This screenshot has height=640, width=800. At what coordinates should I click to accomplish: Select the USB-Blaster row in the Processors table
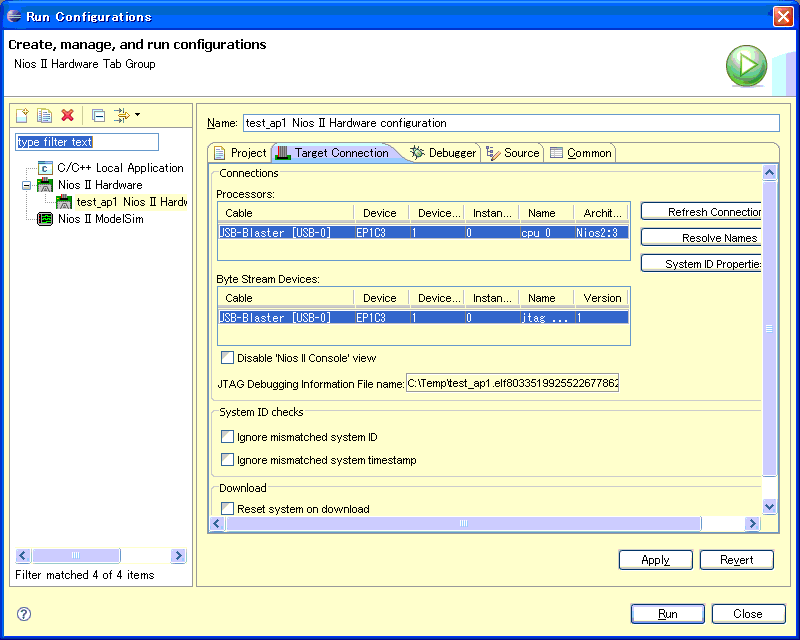pyautogui.click(x=423, y=233)
